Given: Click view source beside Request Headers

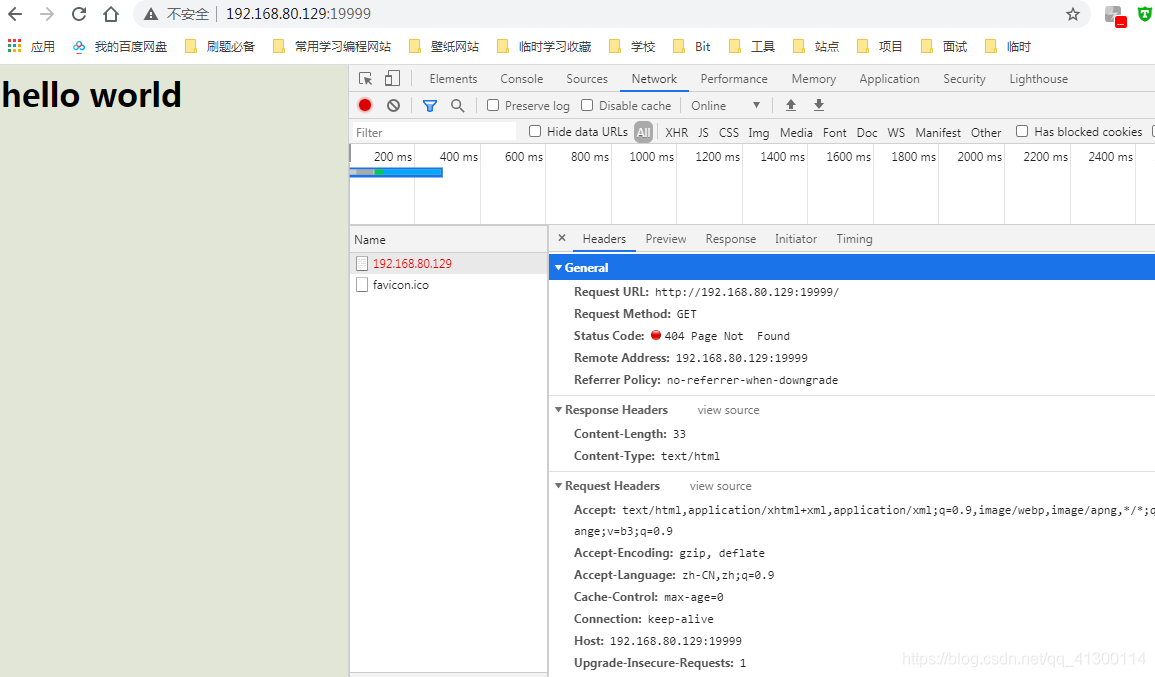Looking at the screenshot, I should 720,485.
